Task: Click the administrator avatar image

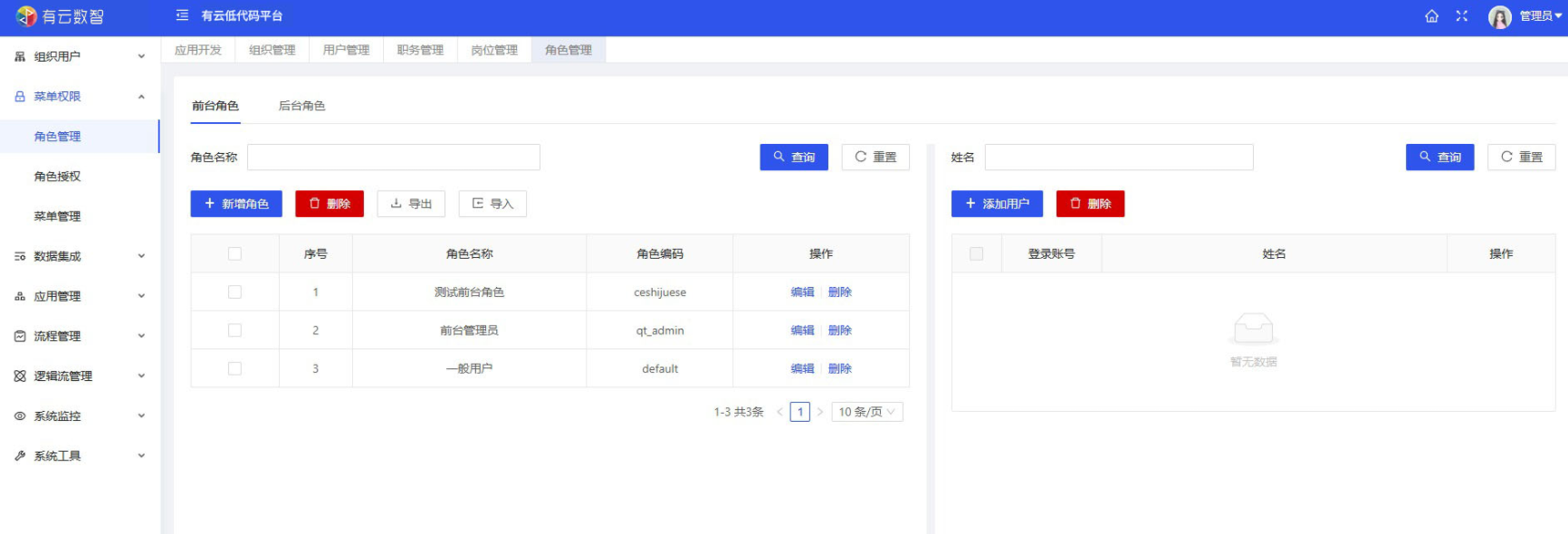Action: (1499, 17)
